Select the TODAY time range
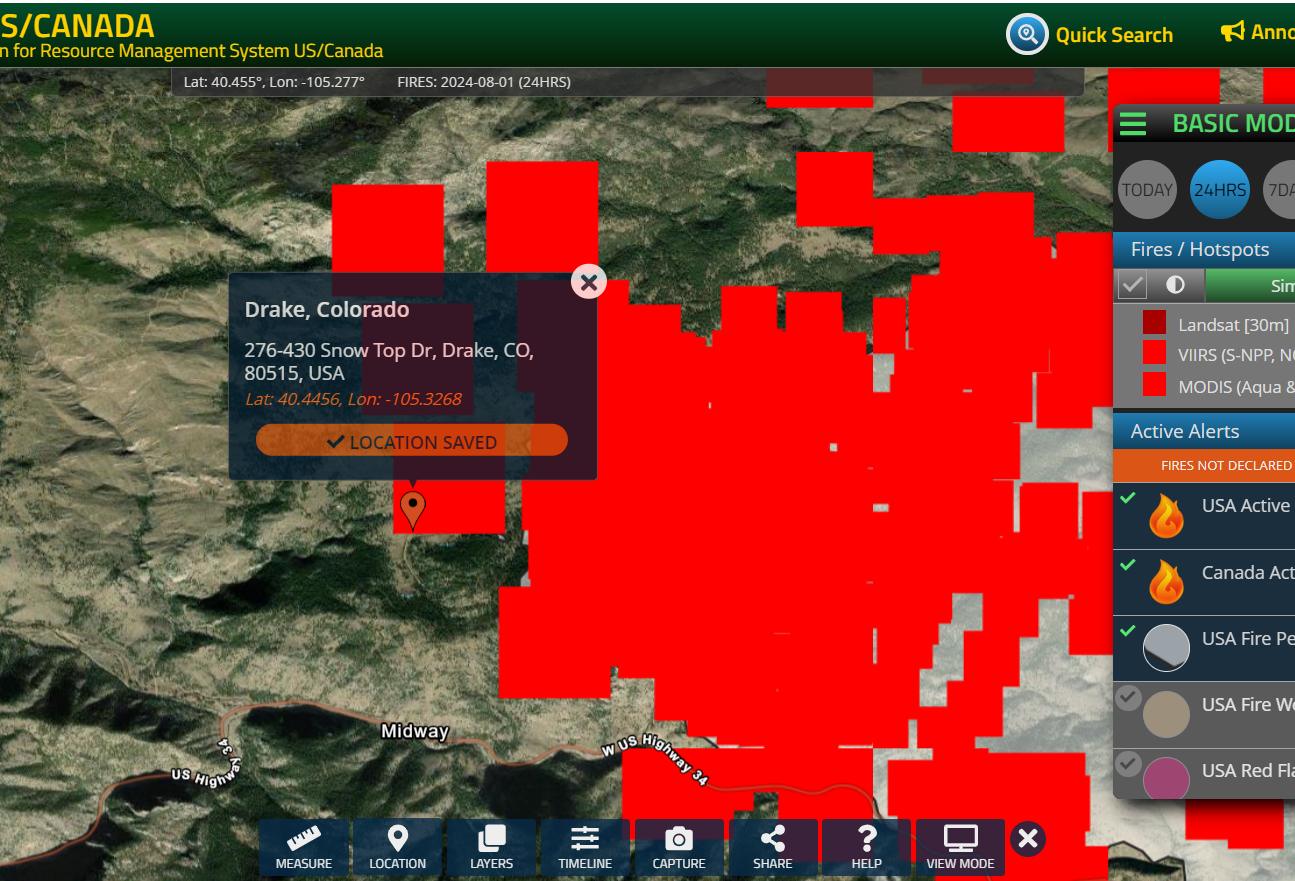This screenshot has width=1295, height=881. [x=1147, y=190]
